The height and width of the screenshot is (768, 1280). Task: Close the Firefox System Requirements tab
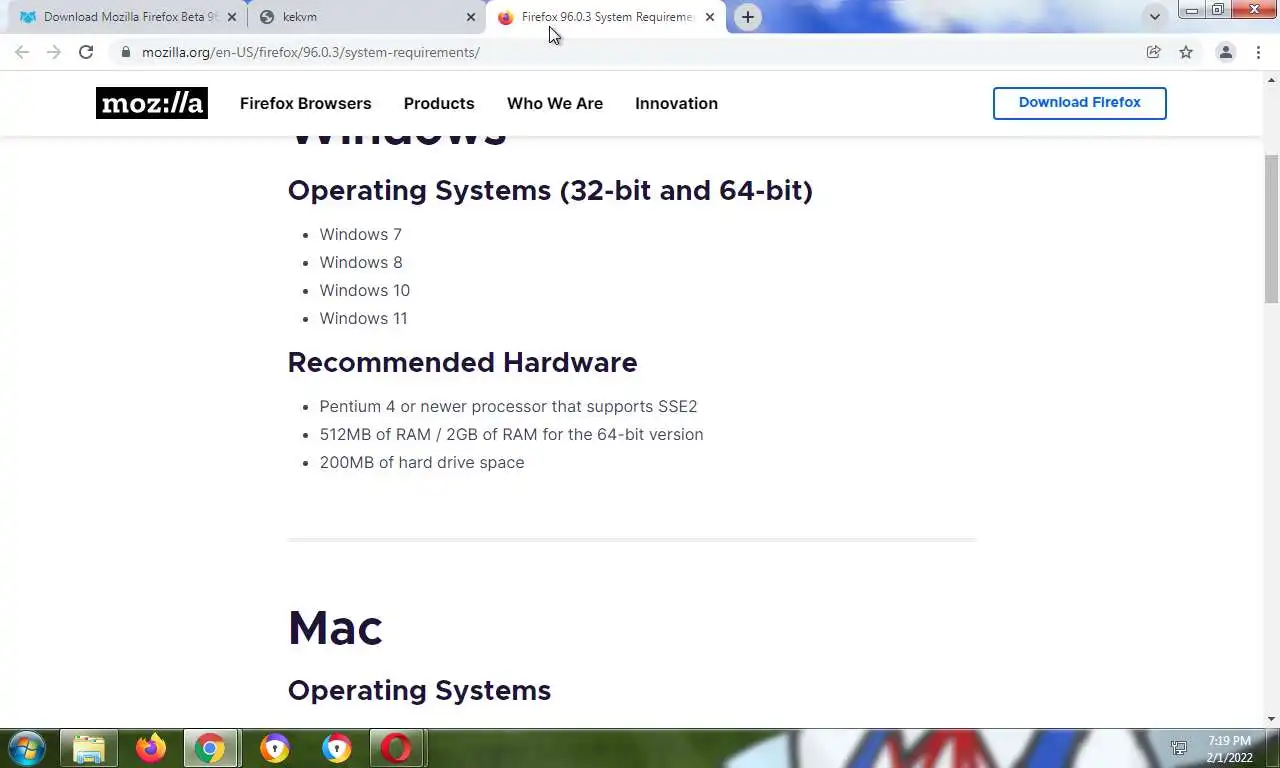tap(710, 17)
